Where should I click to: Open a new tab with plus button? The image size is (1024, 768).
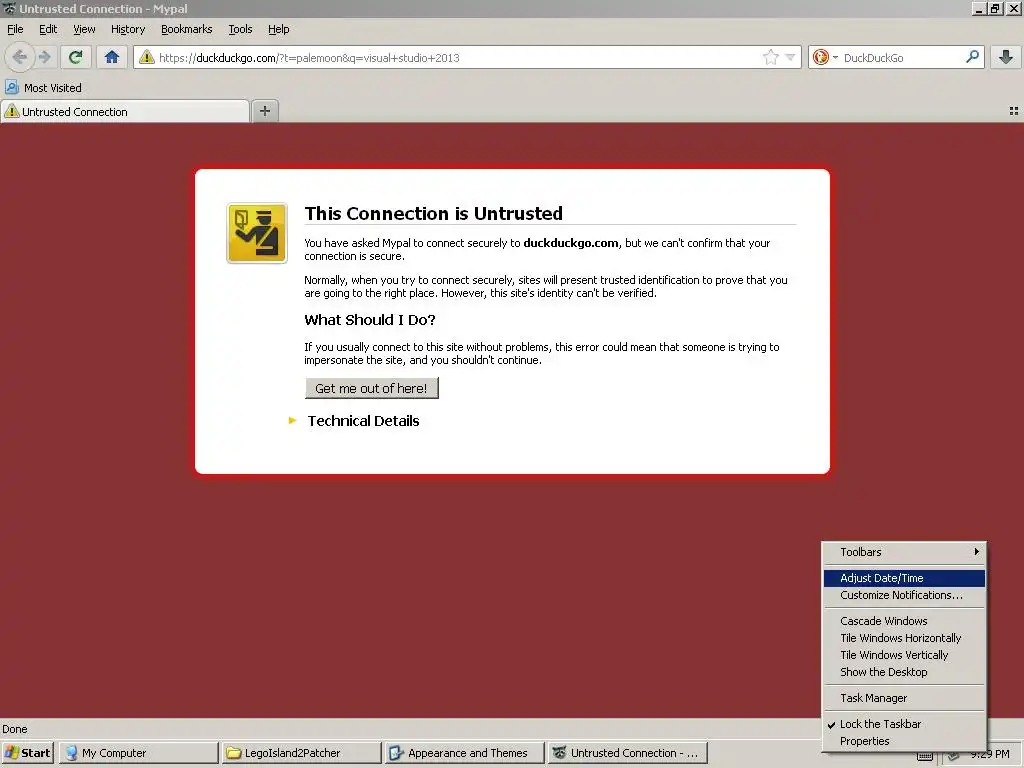264,111
